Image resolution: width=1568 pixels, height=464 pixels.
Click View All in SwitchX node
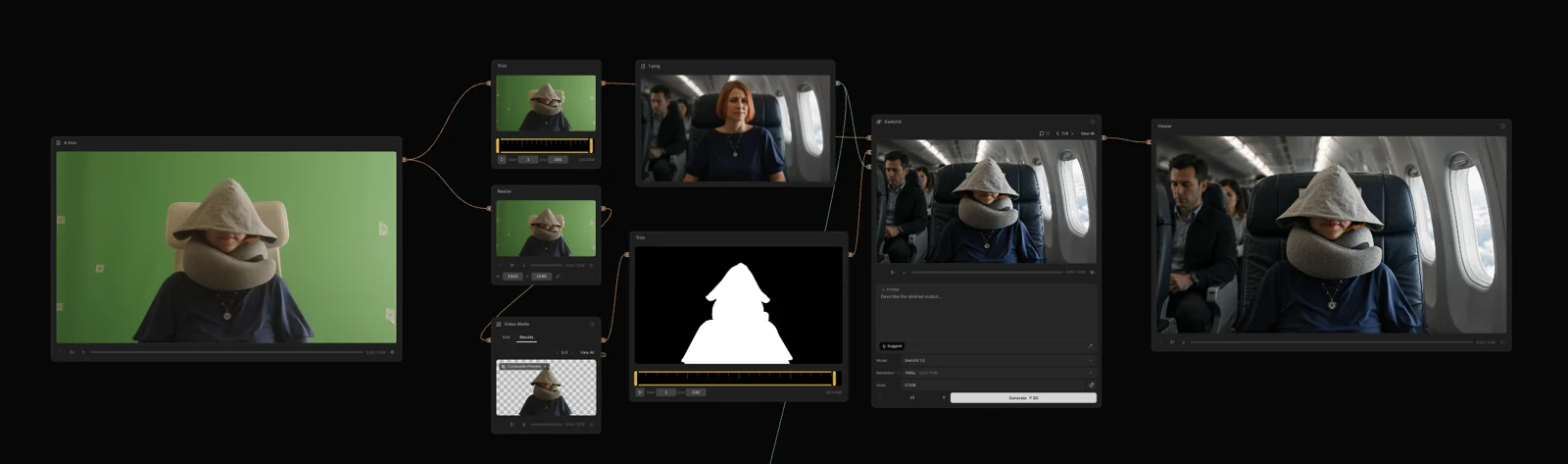[x=1087, y=133]
